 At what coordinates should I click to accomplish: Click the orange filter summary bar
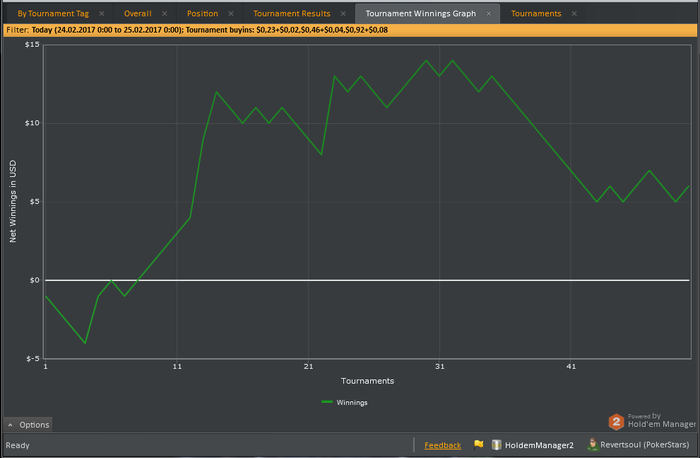pyautogui.click(x=350, y=30)
